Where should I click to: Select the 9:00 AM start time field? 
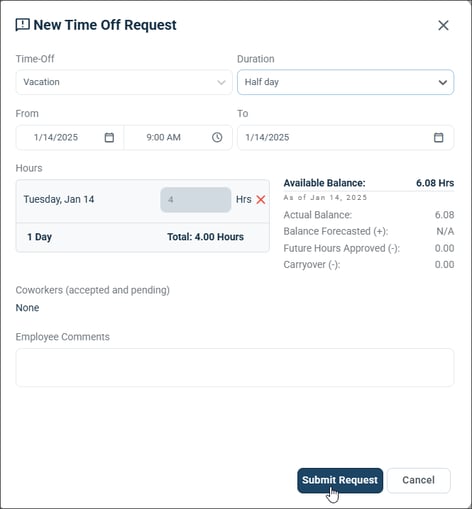pos(178,137)
